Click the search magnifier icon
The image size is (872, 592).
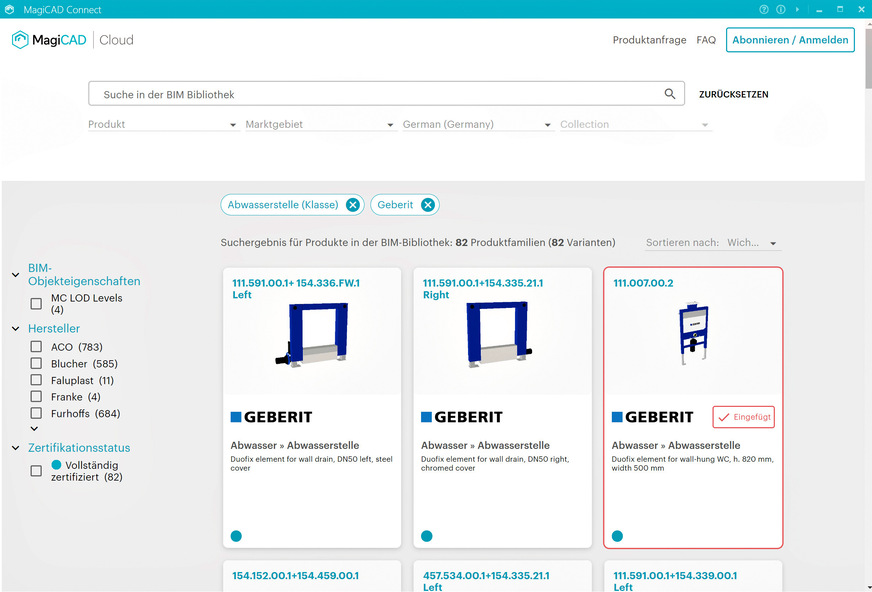[x=670, y=93]
